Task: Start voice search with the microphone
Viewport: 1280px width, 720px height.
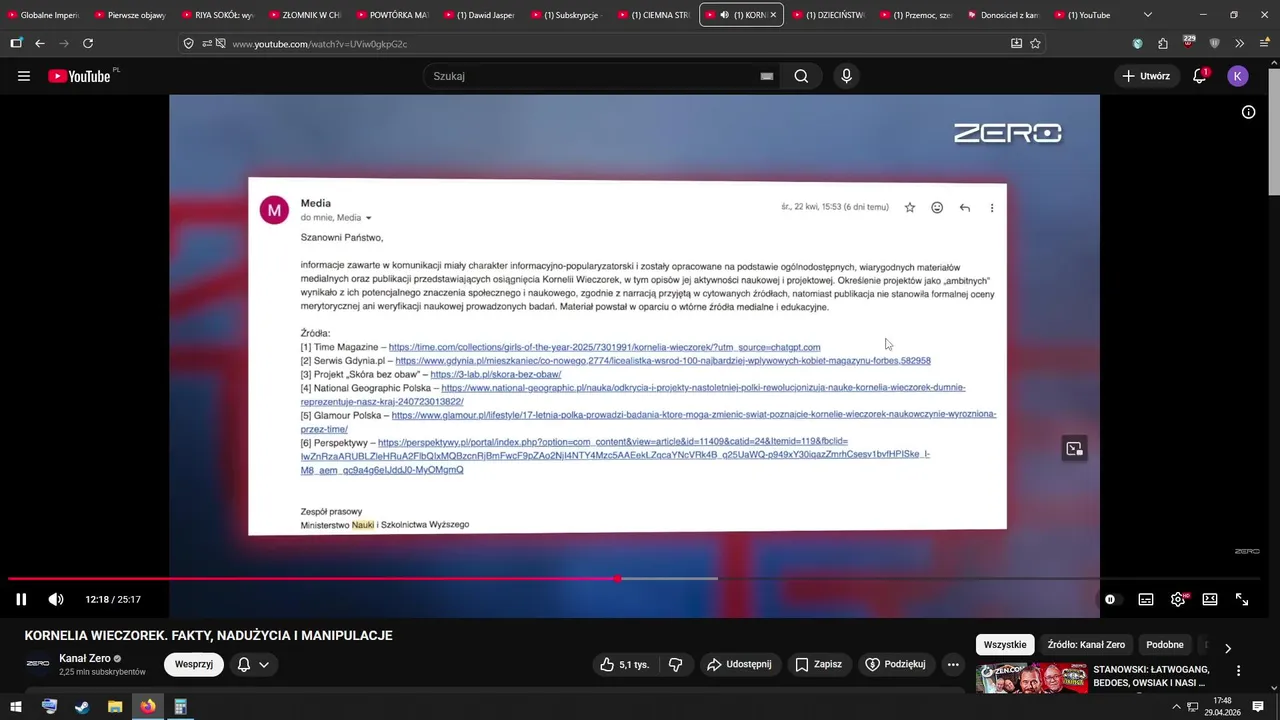Action: click(846, 76)
